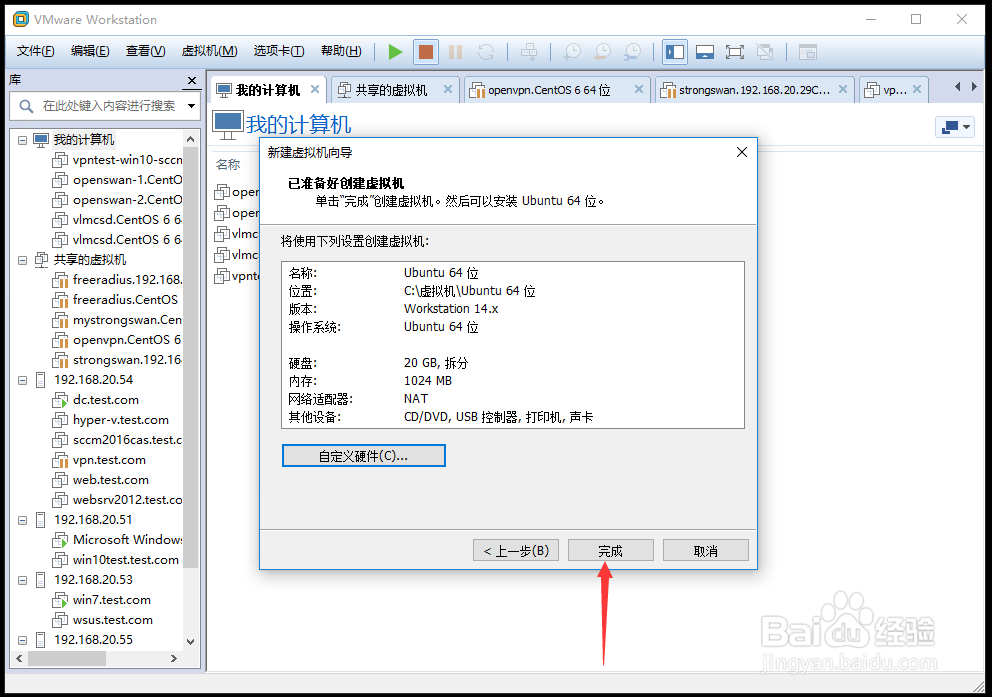The height and width of the screenshot is (697, 992).
Task: Click the Full Screen mode icon
Action: (735, 52)
